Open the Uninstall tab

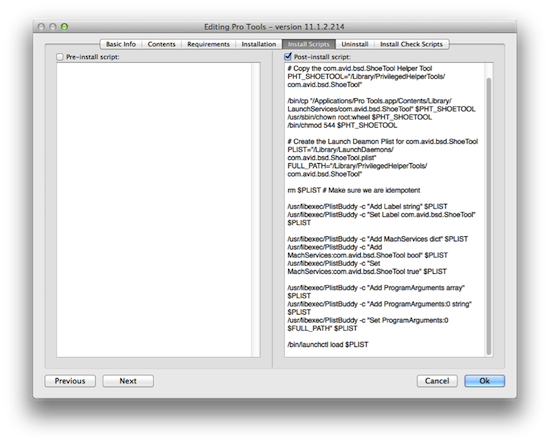355,44
